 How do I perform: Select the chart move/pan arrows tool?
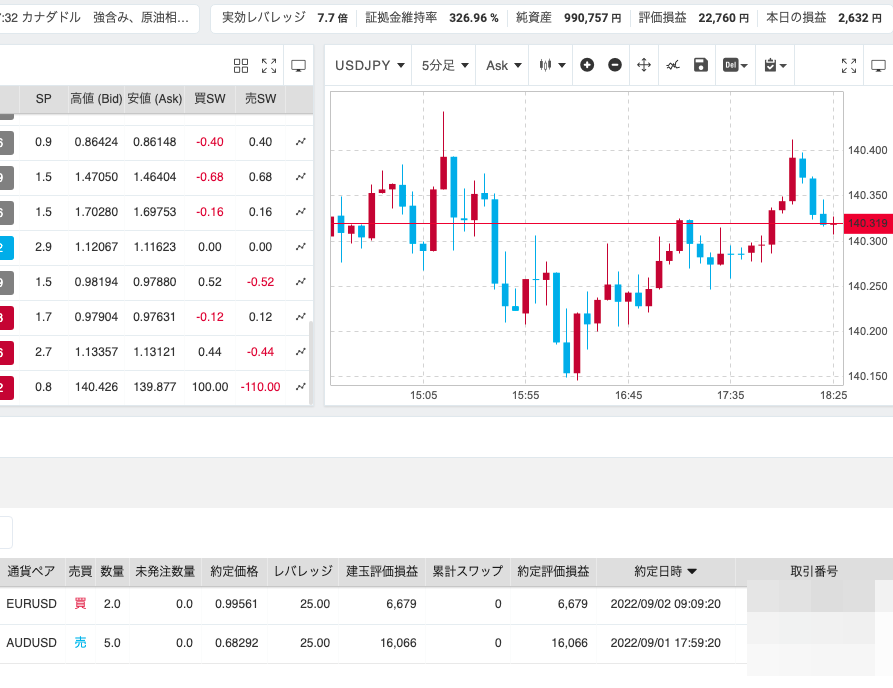coord(644,65)
